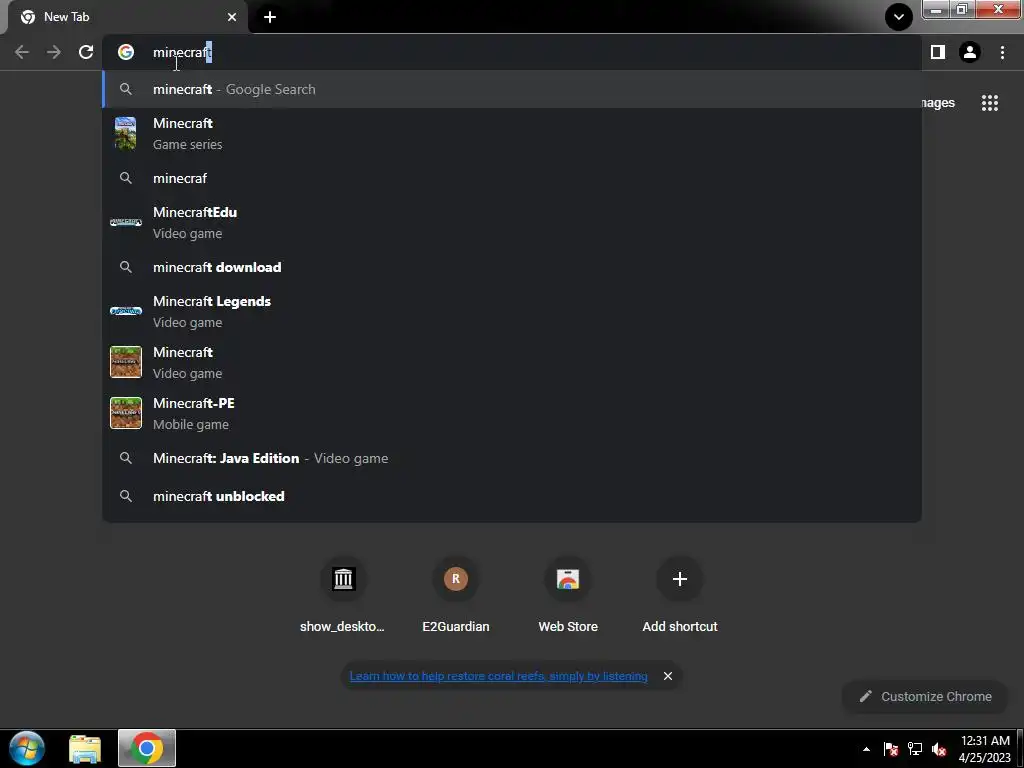Click the Minecraft Game series thumbnail
This screenshot has width=1024, height=768.
coord(125,133)
